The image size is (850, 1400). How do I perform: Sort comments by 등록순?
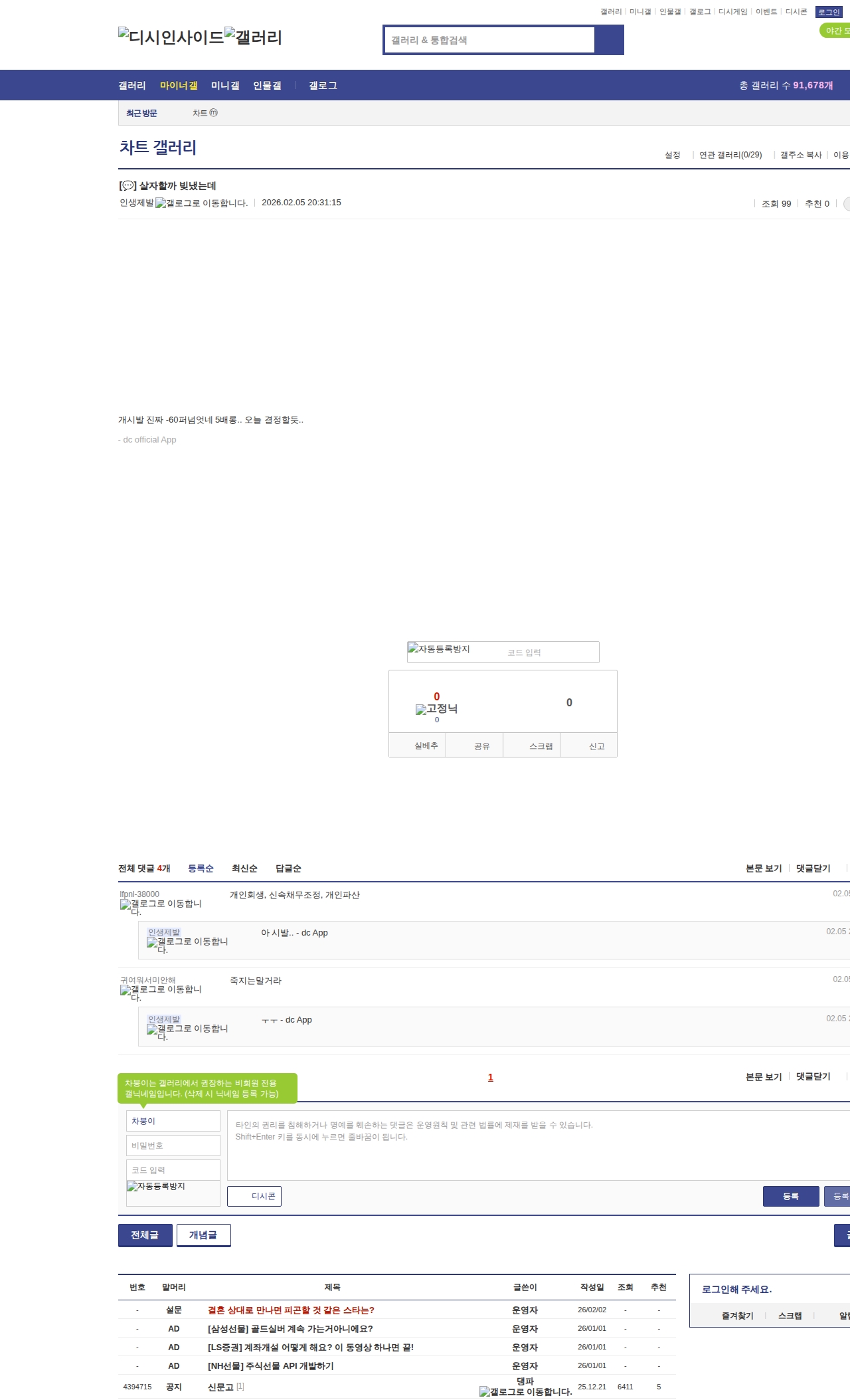click(x=201, y=868)
